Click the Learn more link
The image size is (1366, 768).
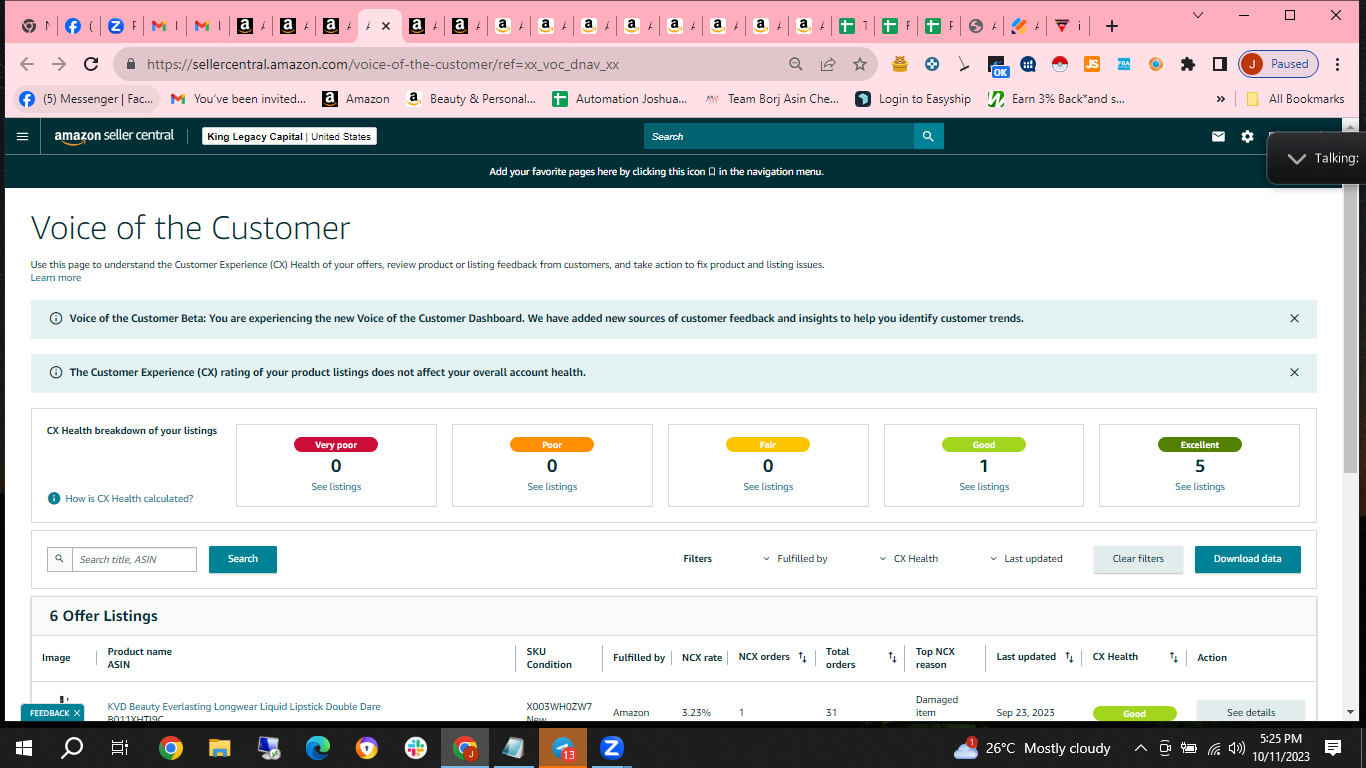(x=56, y=278)
